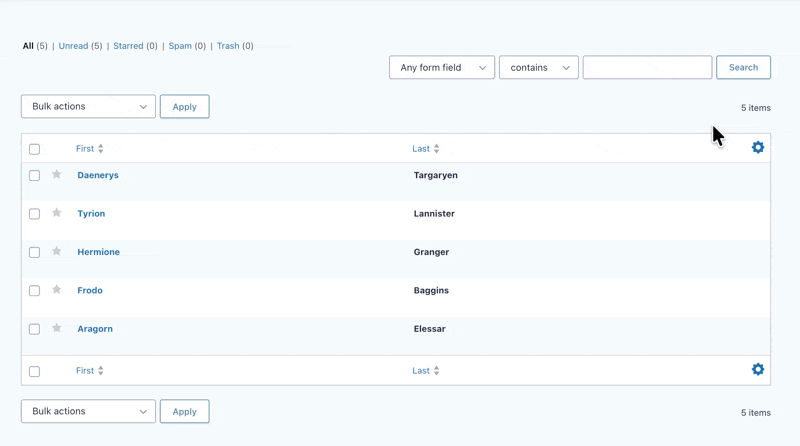Show the Trash entries filter

tap(228, 46)
